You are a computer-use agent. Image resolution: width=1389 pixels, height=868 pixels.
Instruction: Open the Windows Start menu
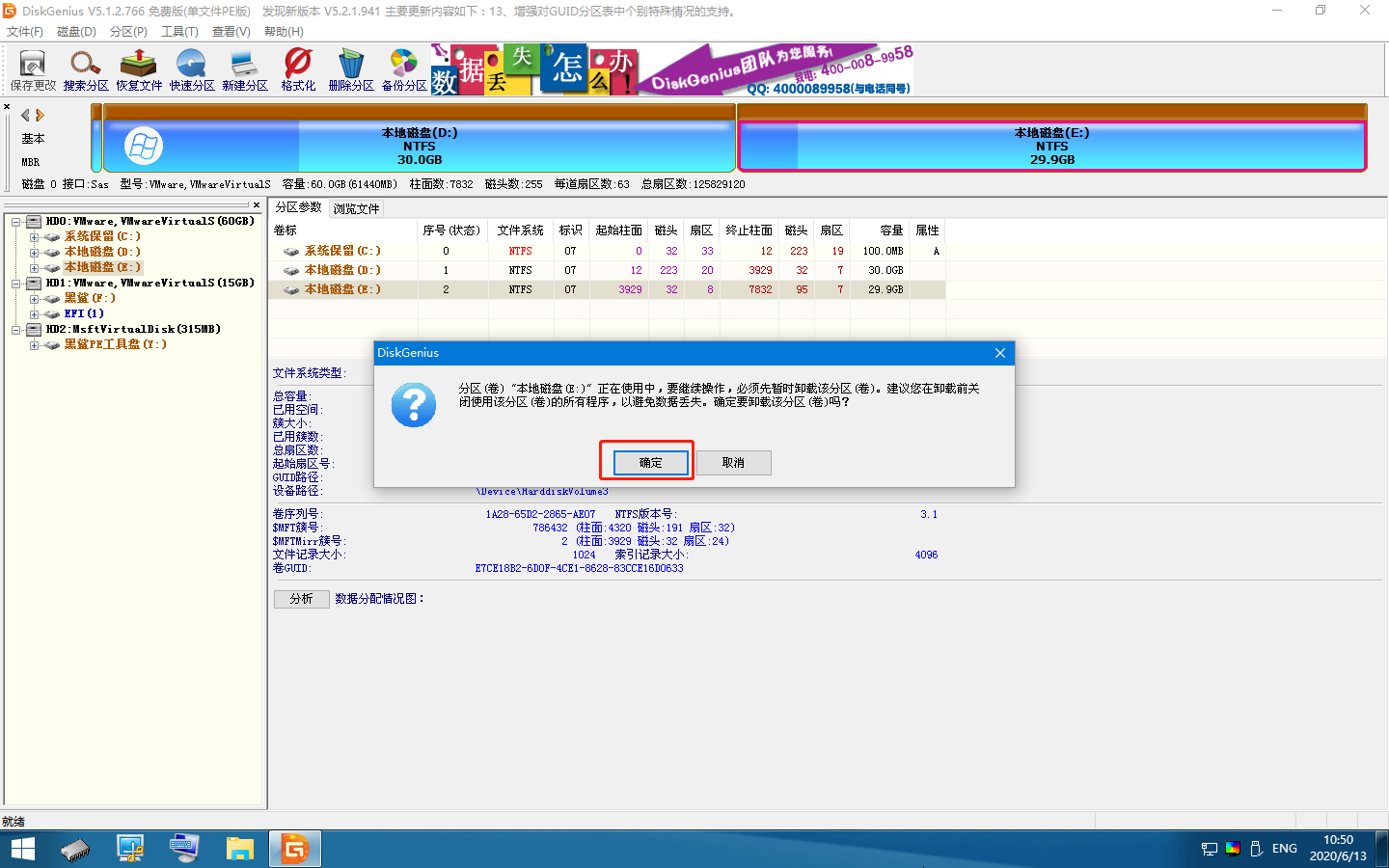21,849
